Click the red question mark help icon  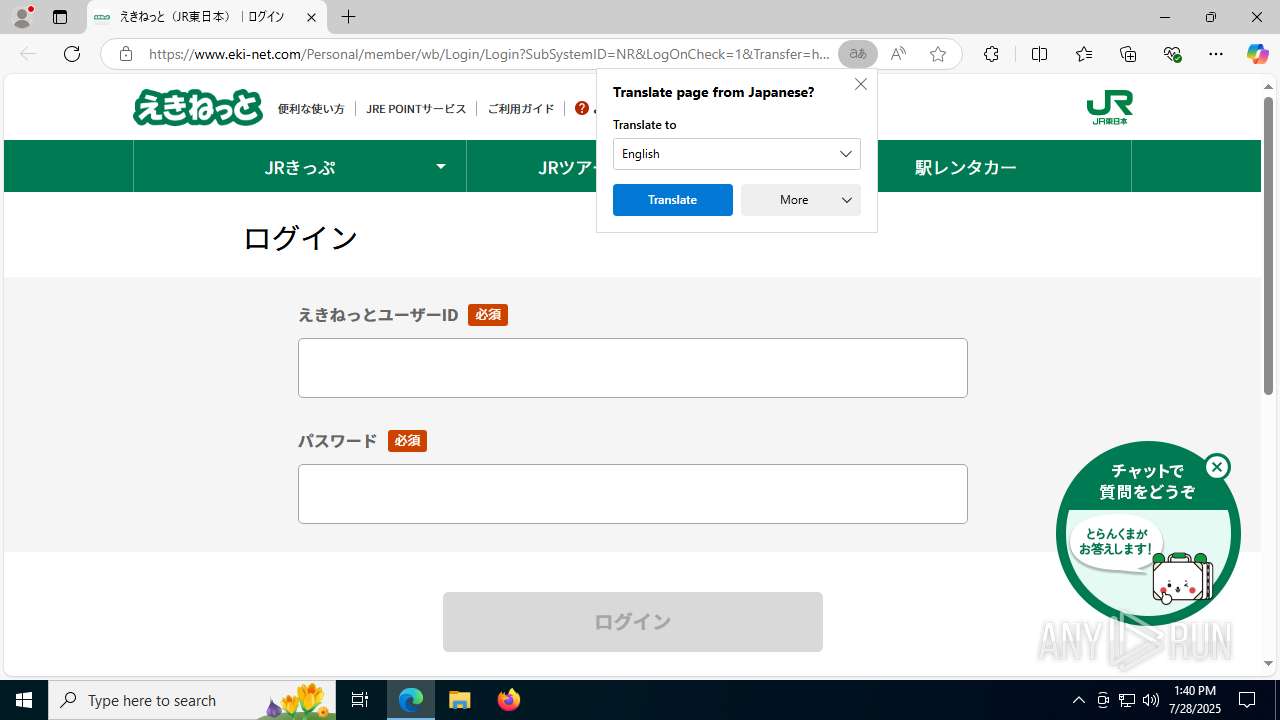pos(582,108)
